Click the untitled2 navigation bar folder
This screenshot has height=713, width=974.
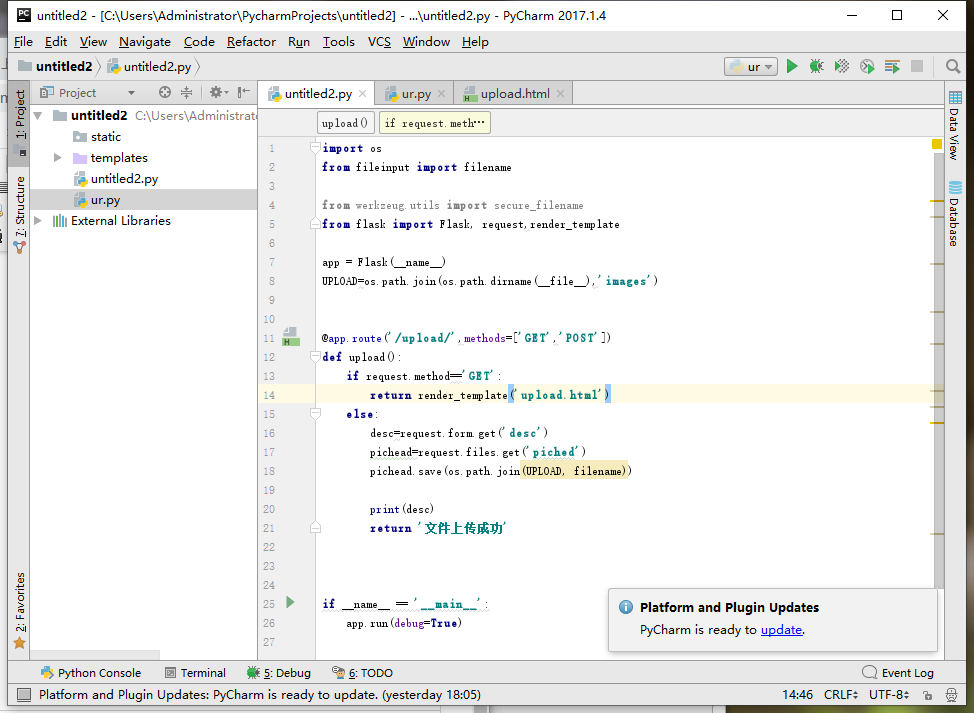[x=55, y=66]
